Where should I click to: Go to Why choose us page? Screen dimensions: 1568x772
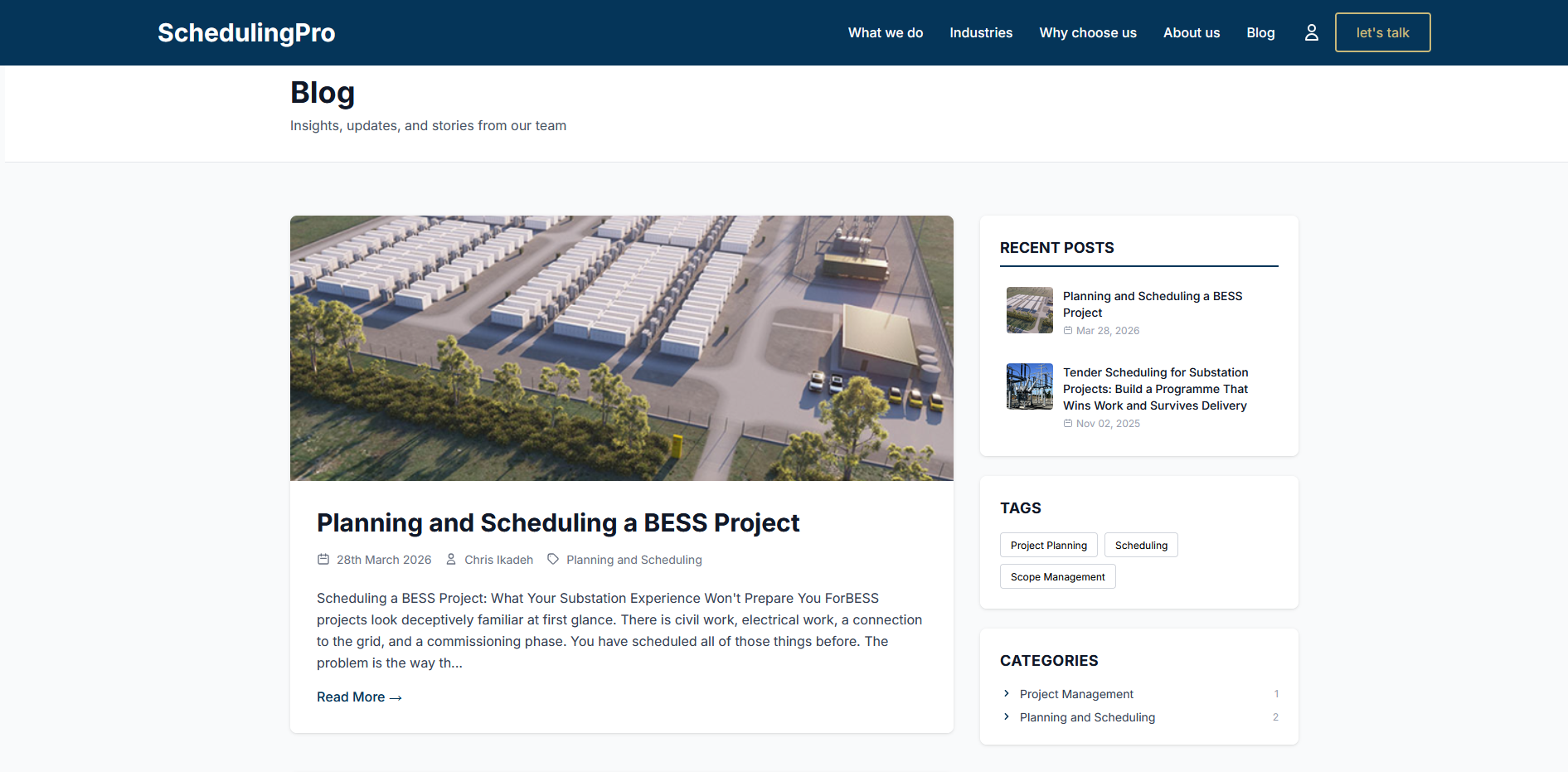pyautogui.click(x=1087, y=32)
